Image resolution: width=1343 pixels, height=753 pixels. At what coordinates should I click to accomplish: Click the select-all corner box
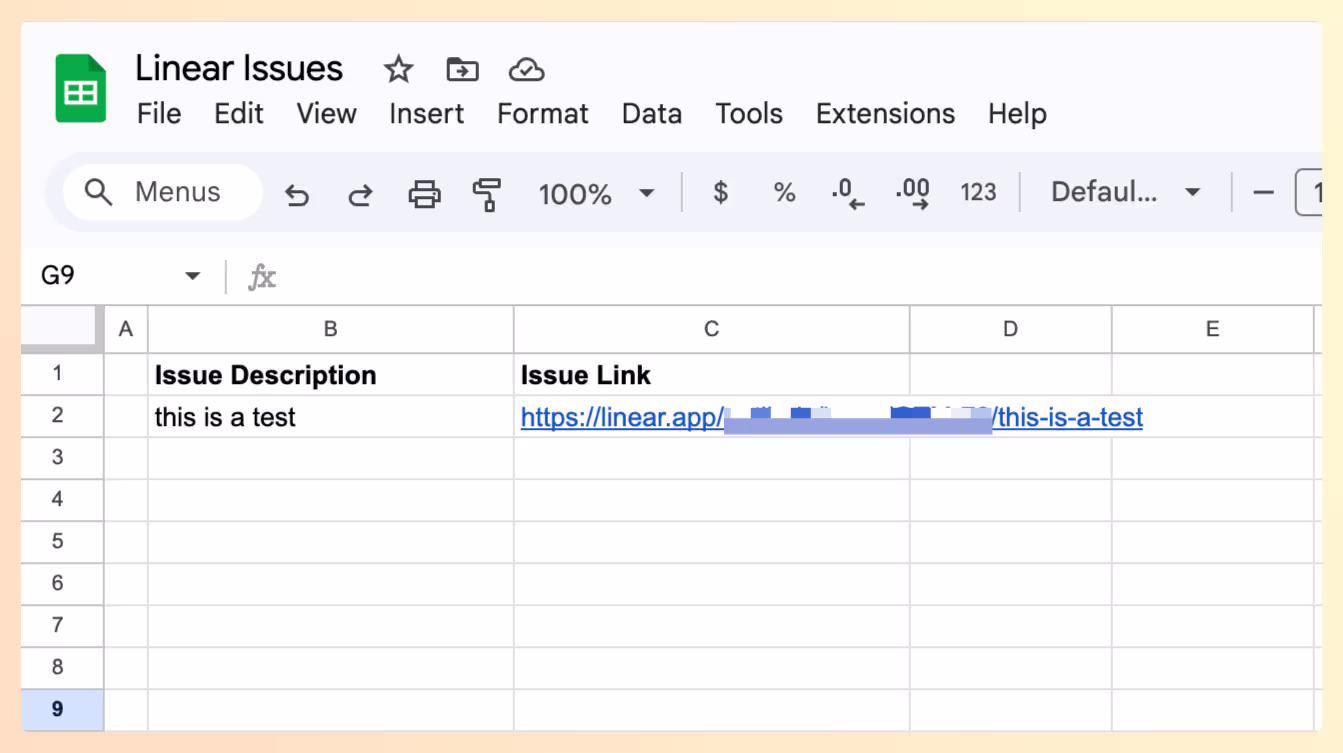[x=62, y=329]
